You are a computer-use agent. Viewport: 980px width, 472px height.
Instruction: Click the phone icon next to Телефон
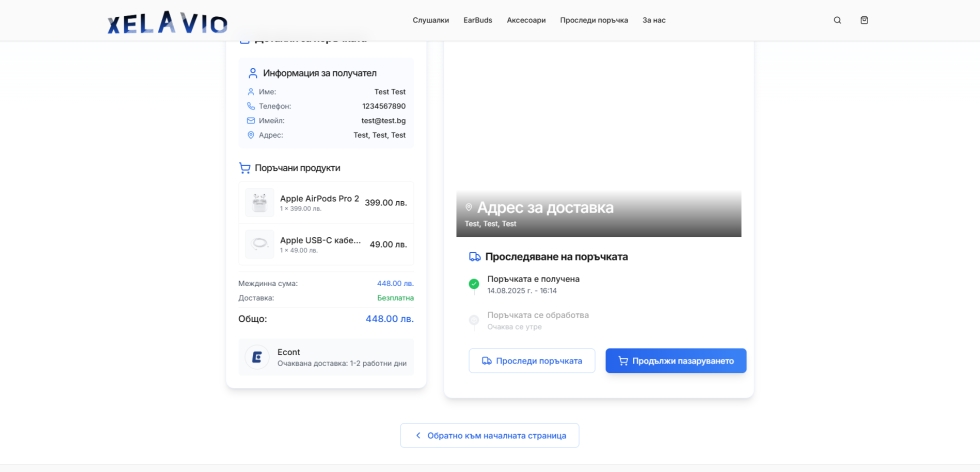(x=251, y=106)
